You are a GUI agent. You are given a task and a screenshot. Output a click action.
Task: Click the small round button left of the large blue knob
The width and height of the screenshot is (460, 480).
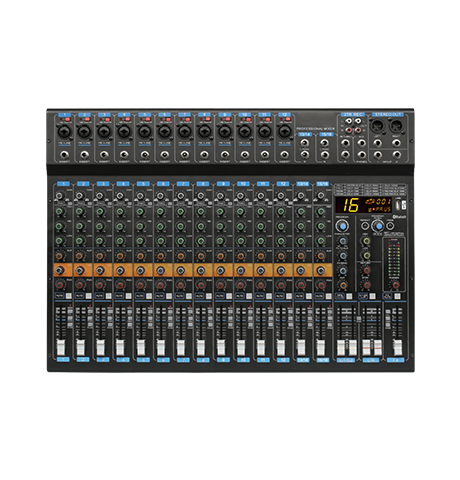click(x=365, y=226)
